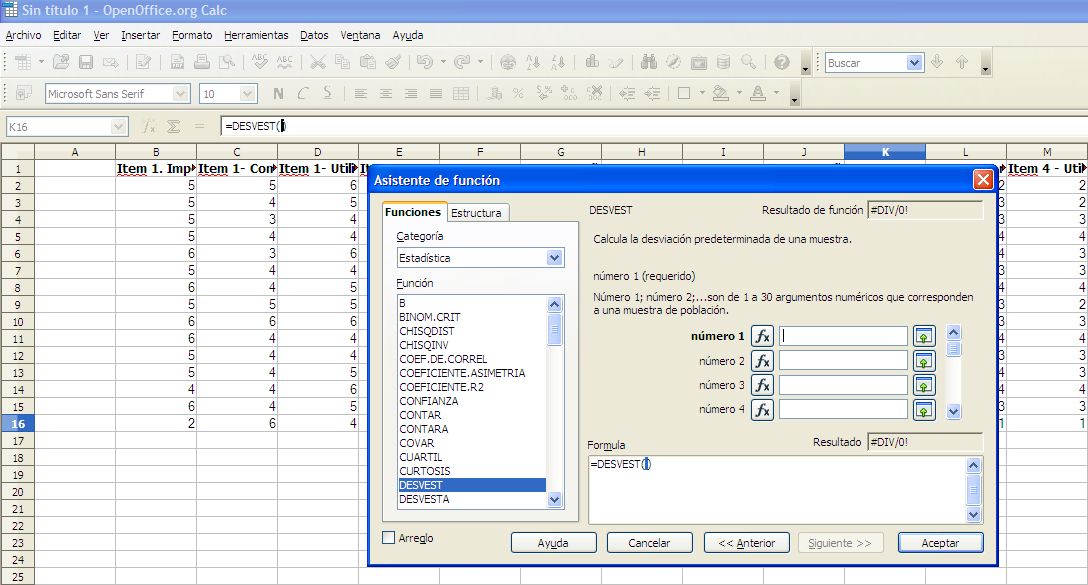Click the shrink range-selector button for número 1
This screenshot has width=1088, height=585.
(924, 337)
